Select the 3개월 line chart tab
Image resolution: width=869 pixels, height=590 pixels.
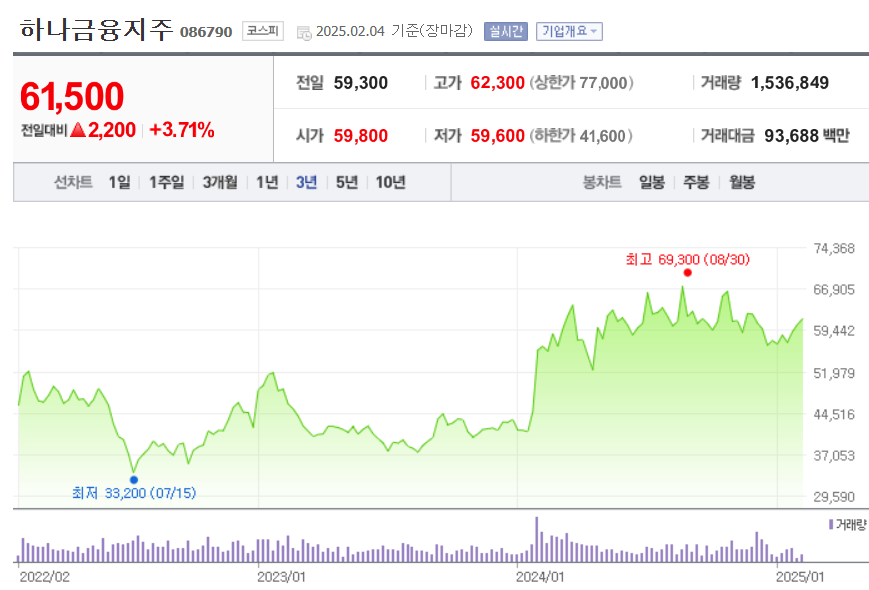click(x=220, y=182)
